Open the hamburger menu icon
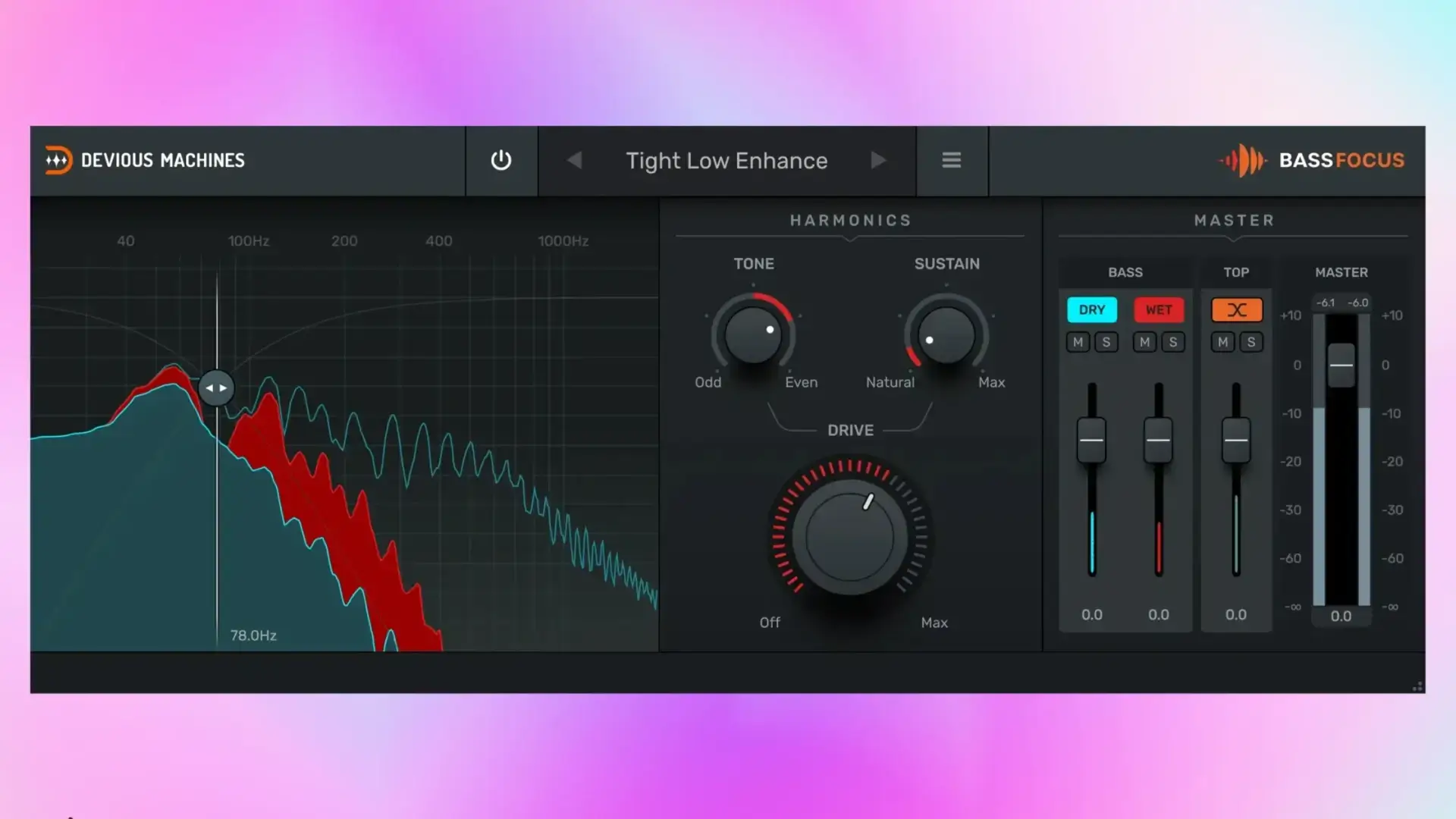Screen dimensions: 1456x819 951,160
